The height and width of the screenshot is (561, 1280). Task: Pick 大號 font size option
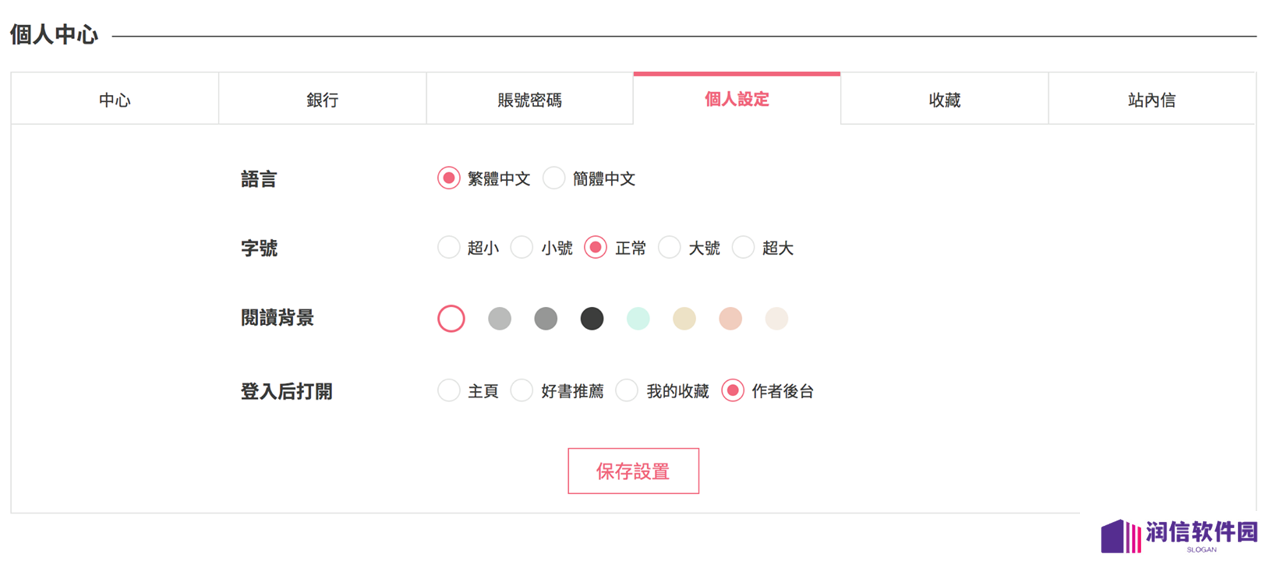point(669,248)
